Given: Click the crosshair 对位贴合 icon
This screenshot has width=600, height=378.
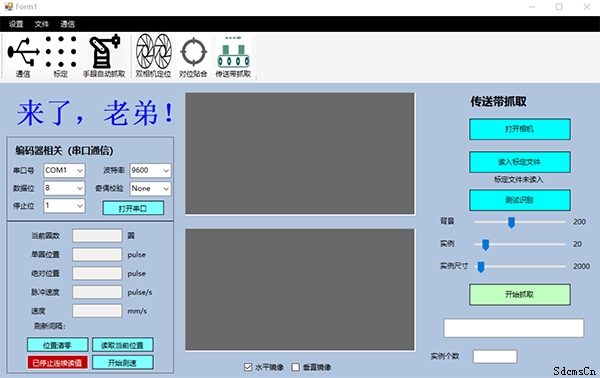Looking at the screenshot, I should click(x=193, y=57).
